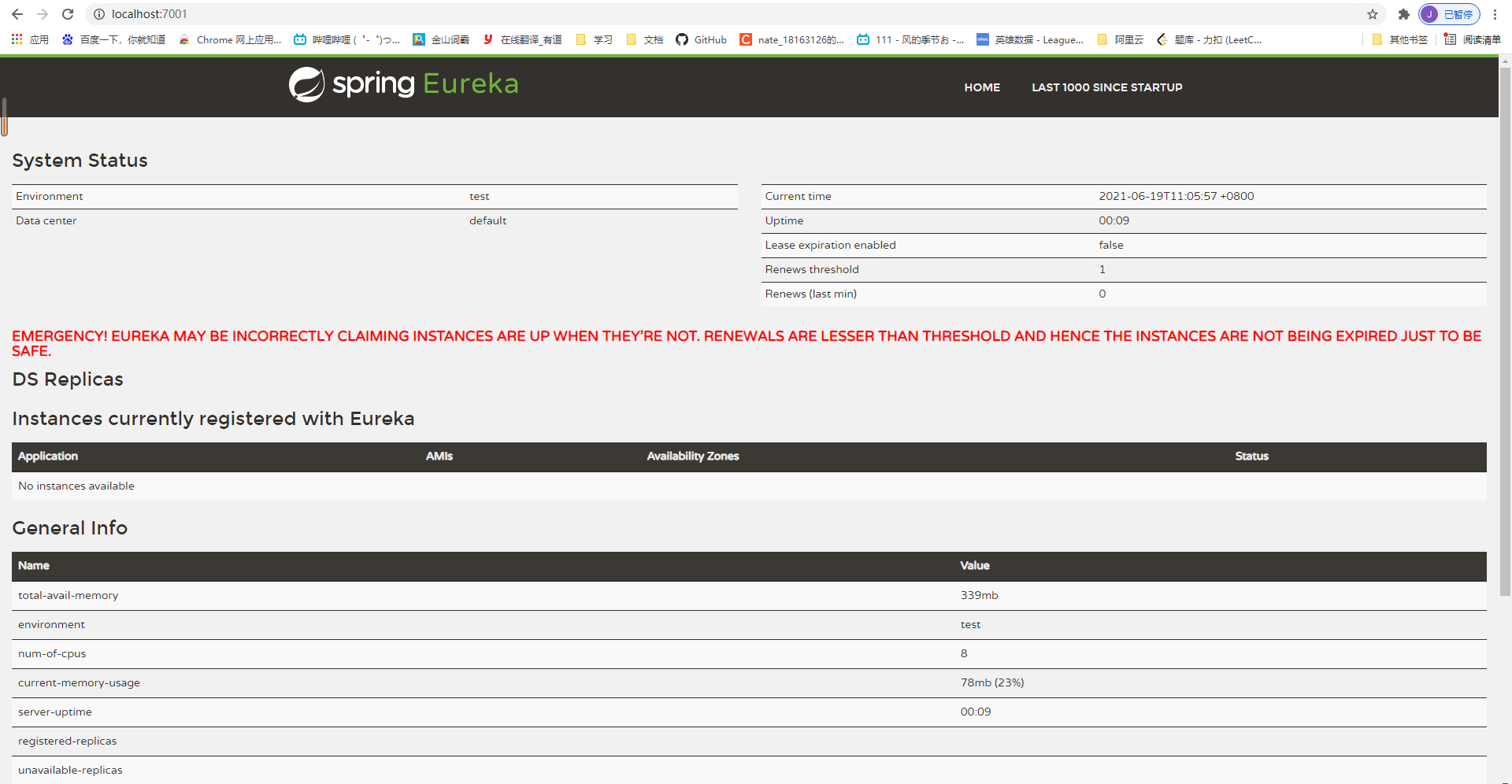This screenshot has height=784, width=1512.
Task: Click the 'DS Replicas' heading
Action: point(68,379)
